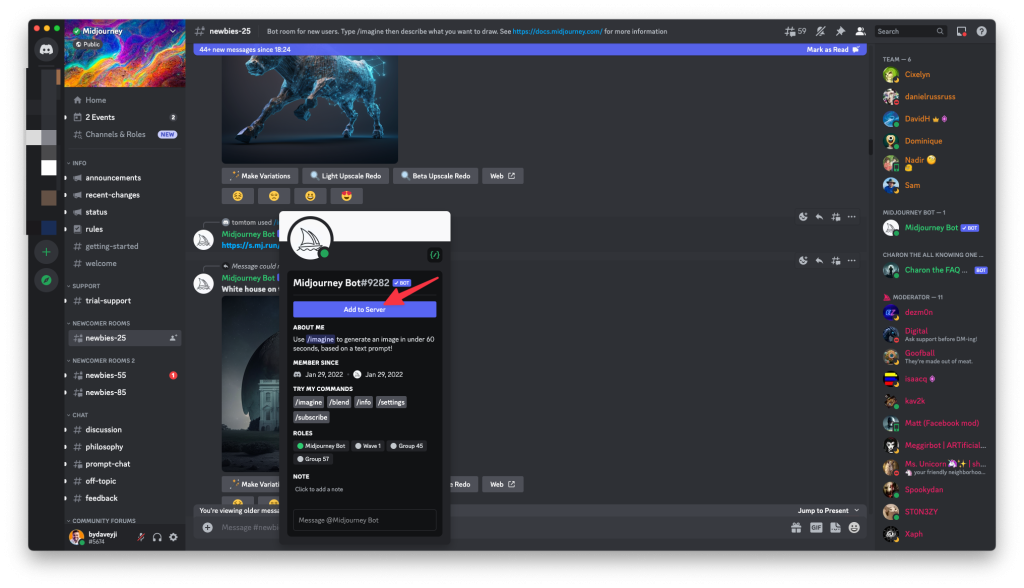Open Discord direct messages home icon

46,50
